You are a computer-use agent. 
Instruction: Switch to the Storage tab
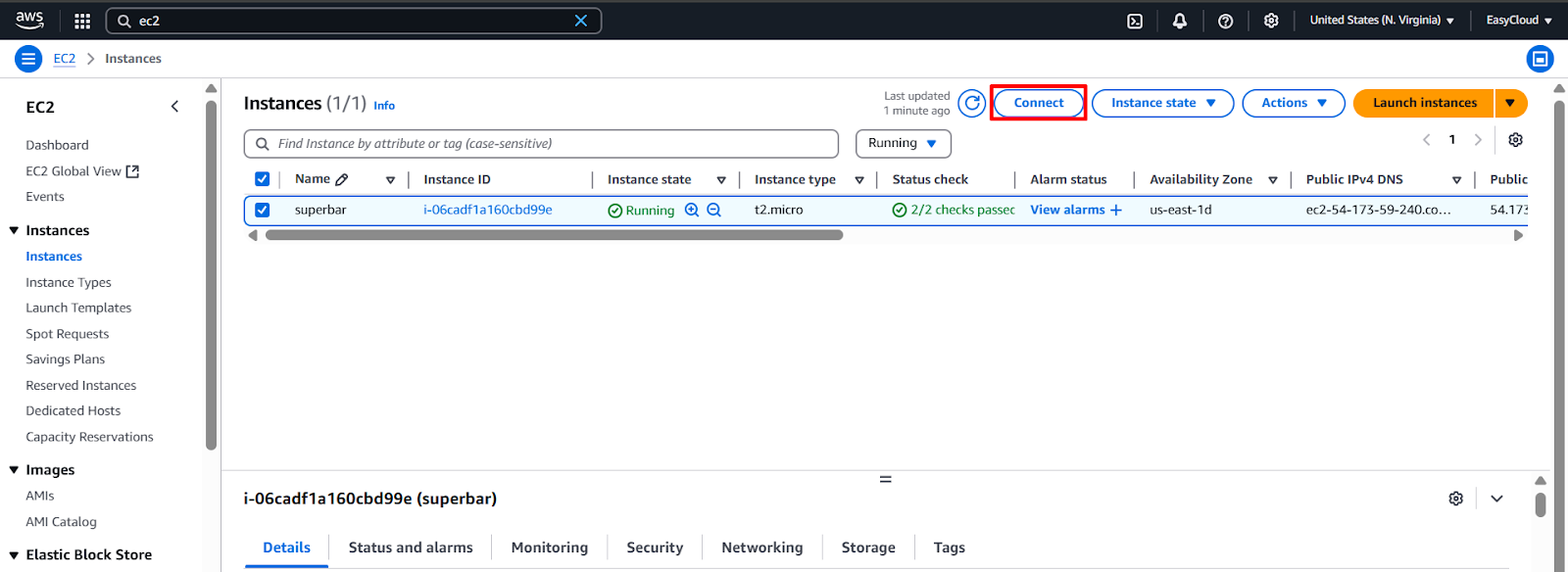click(868, 548)
